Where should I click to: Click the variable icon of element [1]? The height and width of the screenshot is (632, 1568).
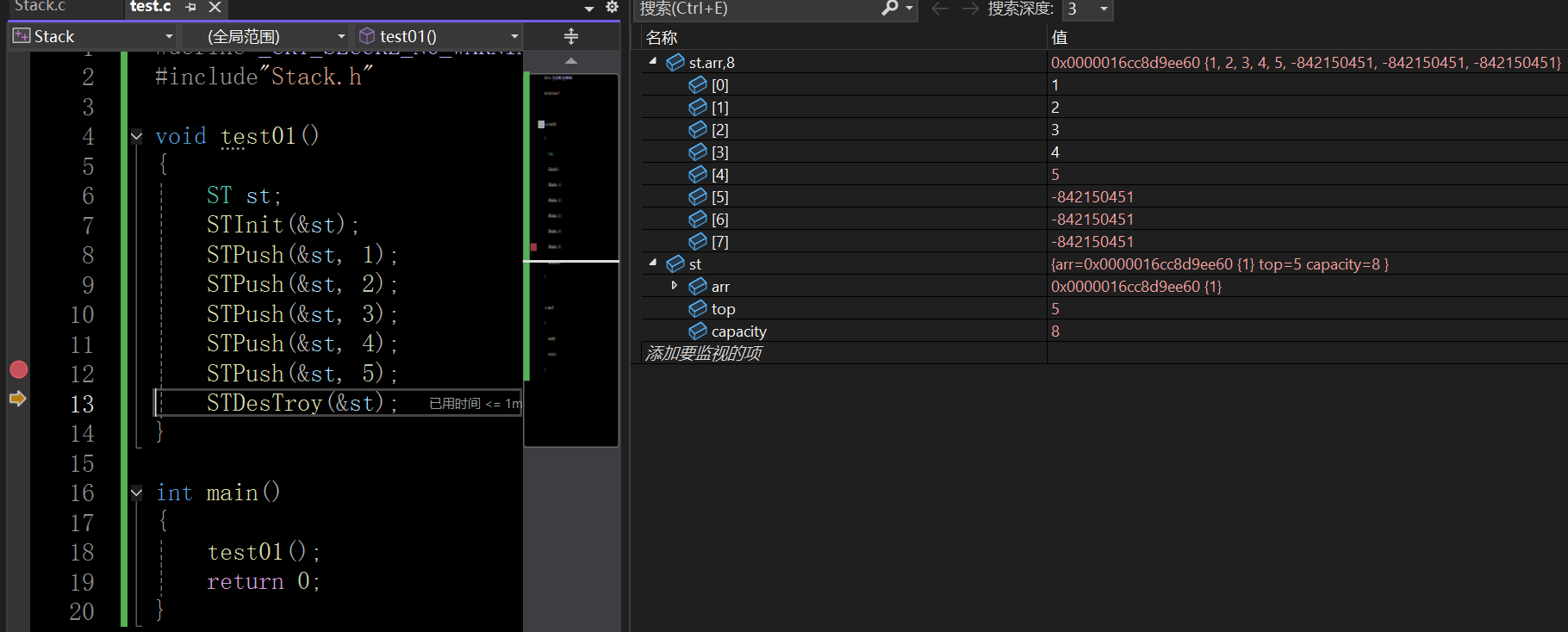(698, 107)
